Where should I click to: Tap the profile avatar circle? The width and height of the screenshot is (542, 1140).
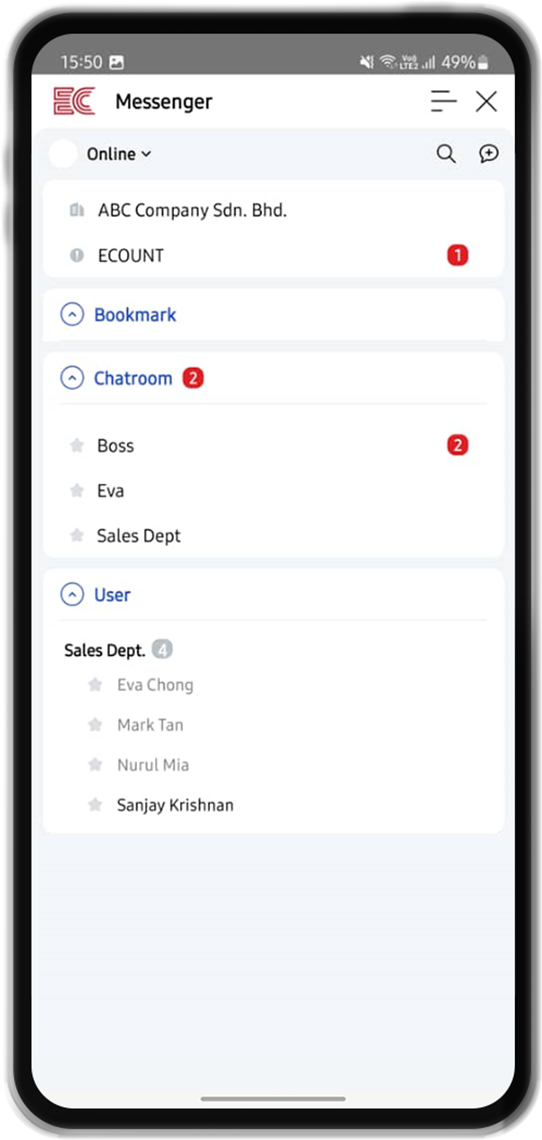[x=63, y=153]
